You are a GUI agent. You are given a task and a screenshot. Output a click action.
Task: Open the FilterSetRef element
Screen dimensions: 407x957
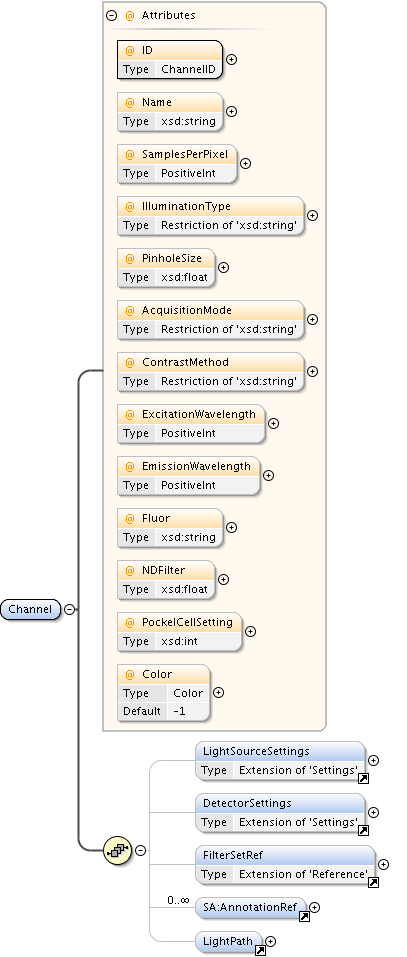pos(285,864)
